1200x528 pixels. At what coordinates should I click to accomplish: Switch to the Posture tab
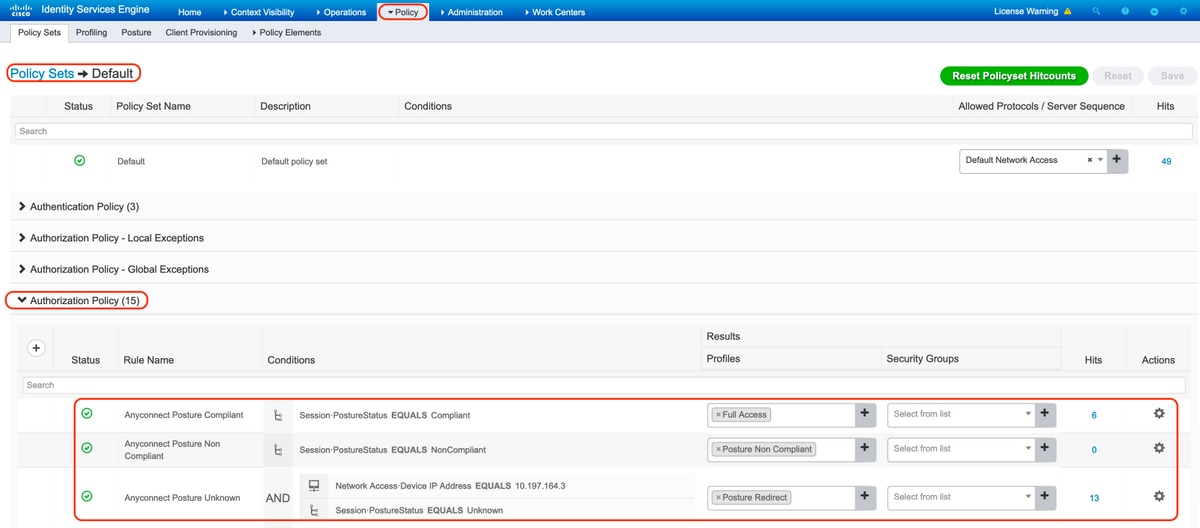pyautogui.click(x=136, y=32)
